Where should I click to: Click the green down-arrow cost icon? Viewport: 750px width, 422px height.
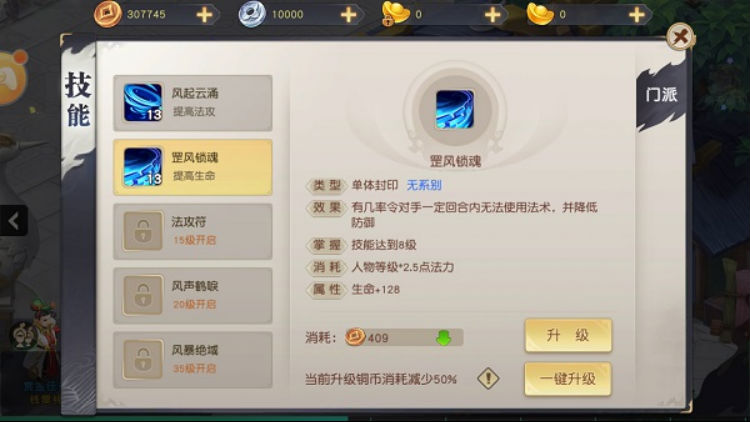pyautogui.click(x=443, y=337)
